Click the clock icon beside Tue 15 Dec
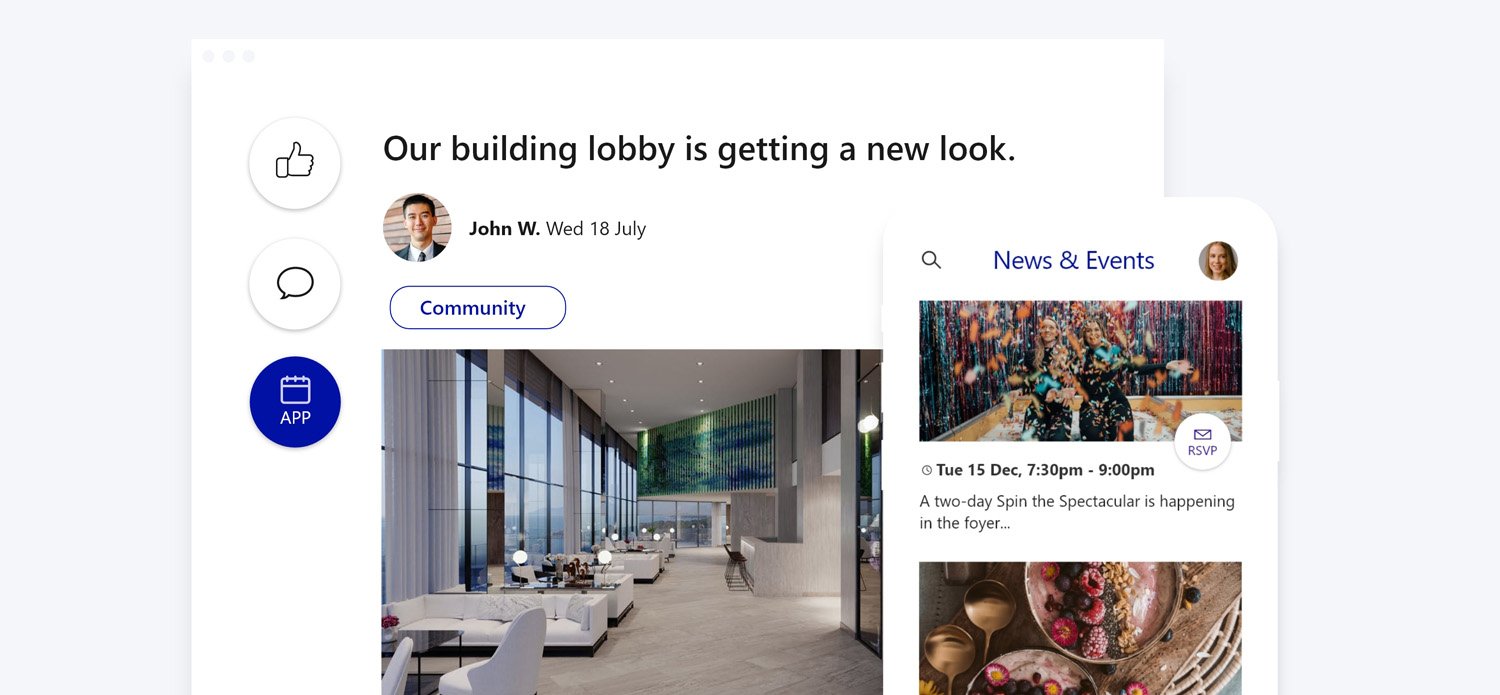 [x=926, y=470]
